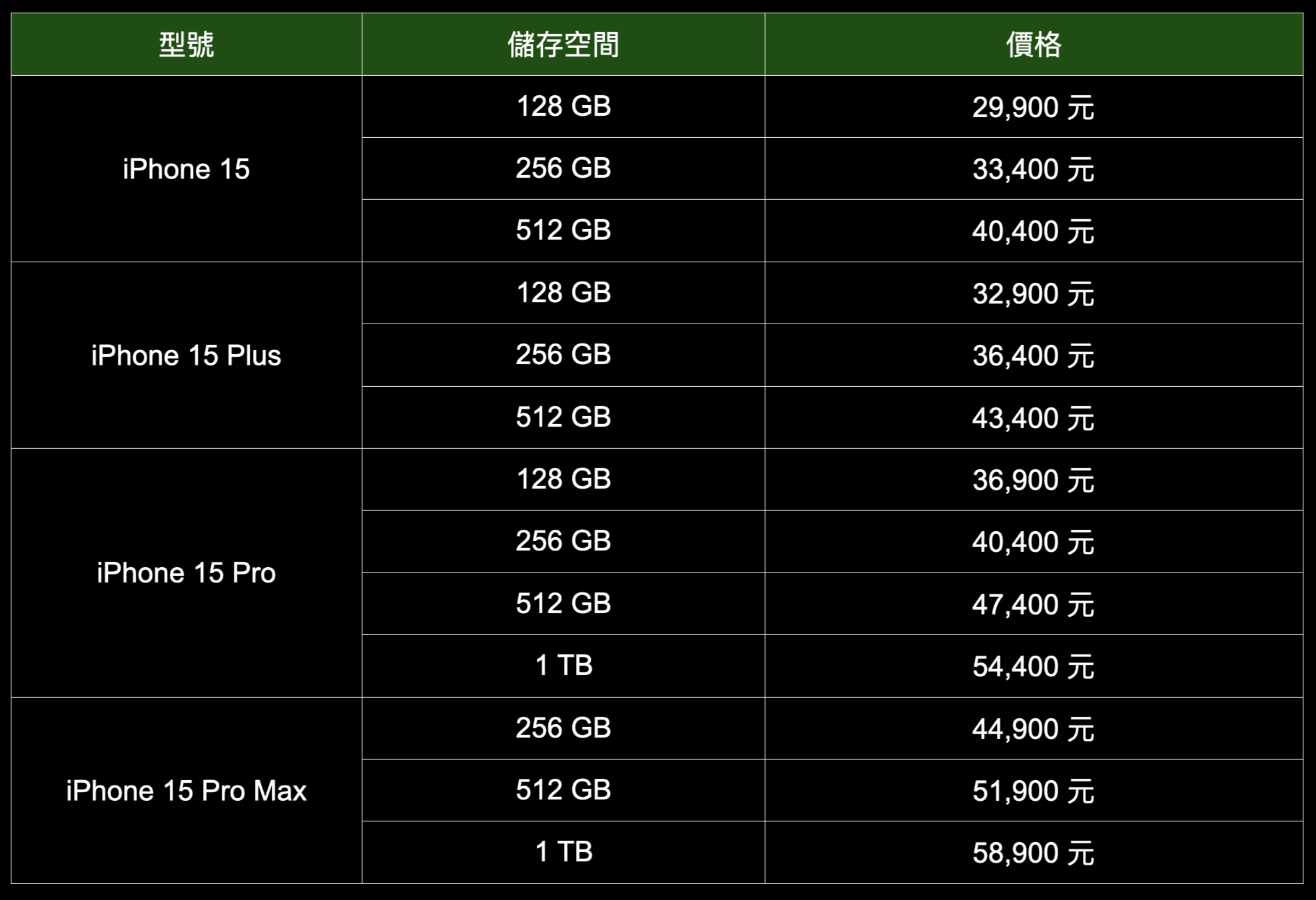Click the 54,400 元 price cell
This screenshot has height=900, width=1316.
coord(1034,666)
